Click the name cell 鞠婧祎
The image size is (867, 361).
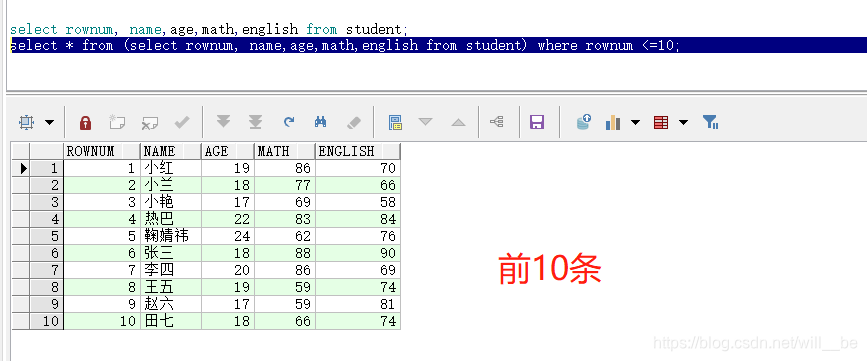tap(171, 236)
